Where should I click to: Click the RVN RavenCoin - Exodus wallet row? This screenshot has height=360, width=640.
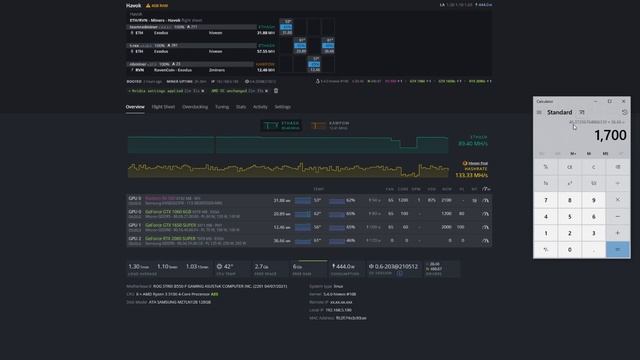(x=202, y=70)
